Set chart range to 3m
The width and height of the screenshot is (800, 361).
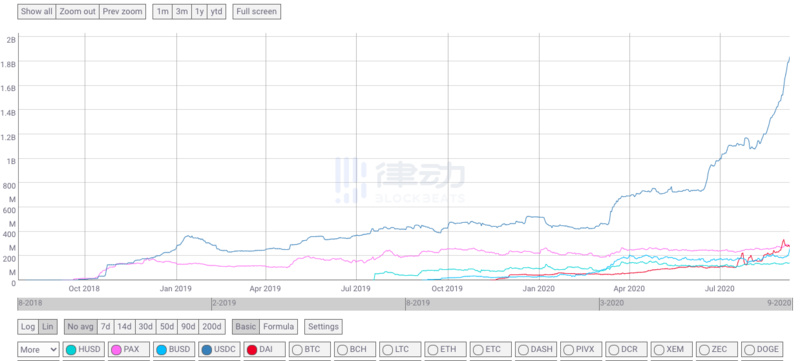pos(182,12)
